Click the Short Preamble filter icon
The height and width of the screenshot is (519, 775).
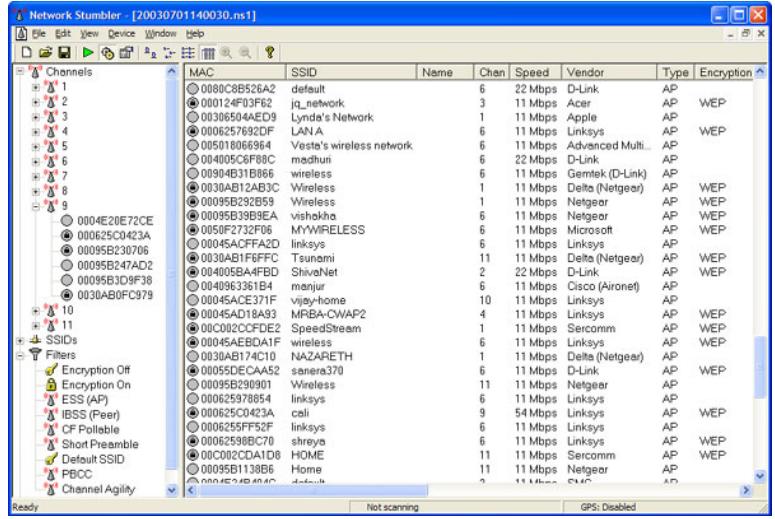coord(51,444)
